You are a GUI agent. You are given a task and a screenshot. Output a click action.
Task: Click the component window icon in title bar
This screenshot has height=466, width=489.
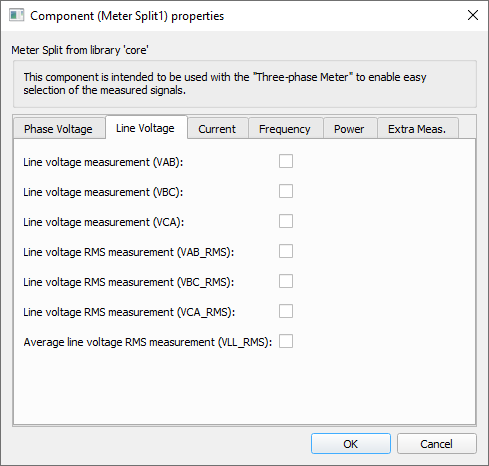17,15
